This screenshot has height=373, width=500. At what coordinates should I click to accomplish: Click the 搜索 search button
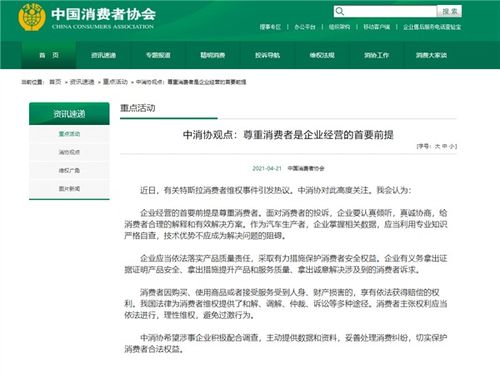click(x=450, y=11)
